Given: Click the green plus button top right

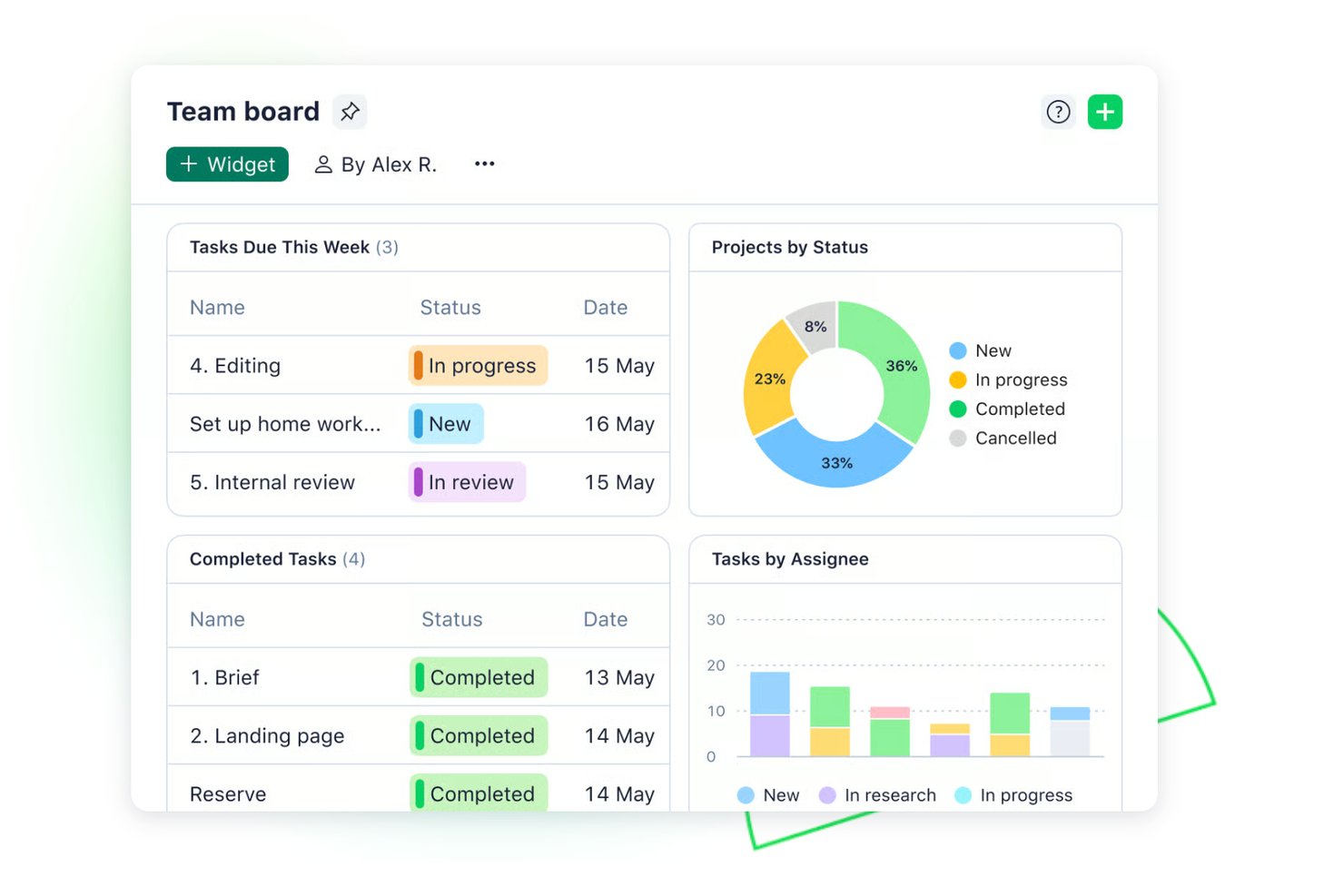Looking at the screenshot, I should (1105, 112).
